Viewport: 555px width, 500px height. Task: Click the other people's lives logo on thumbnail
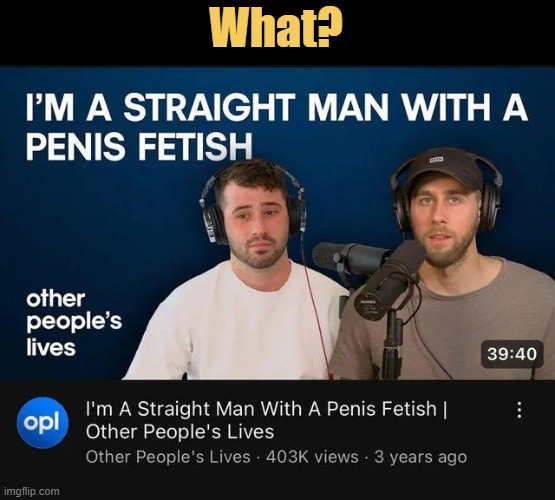click(74, 323)
